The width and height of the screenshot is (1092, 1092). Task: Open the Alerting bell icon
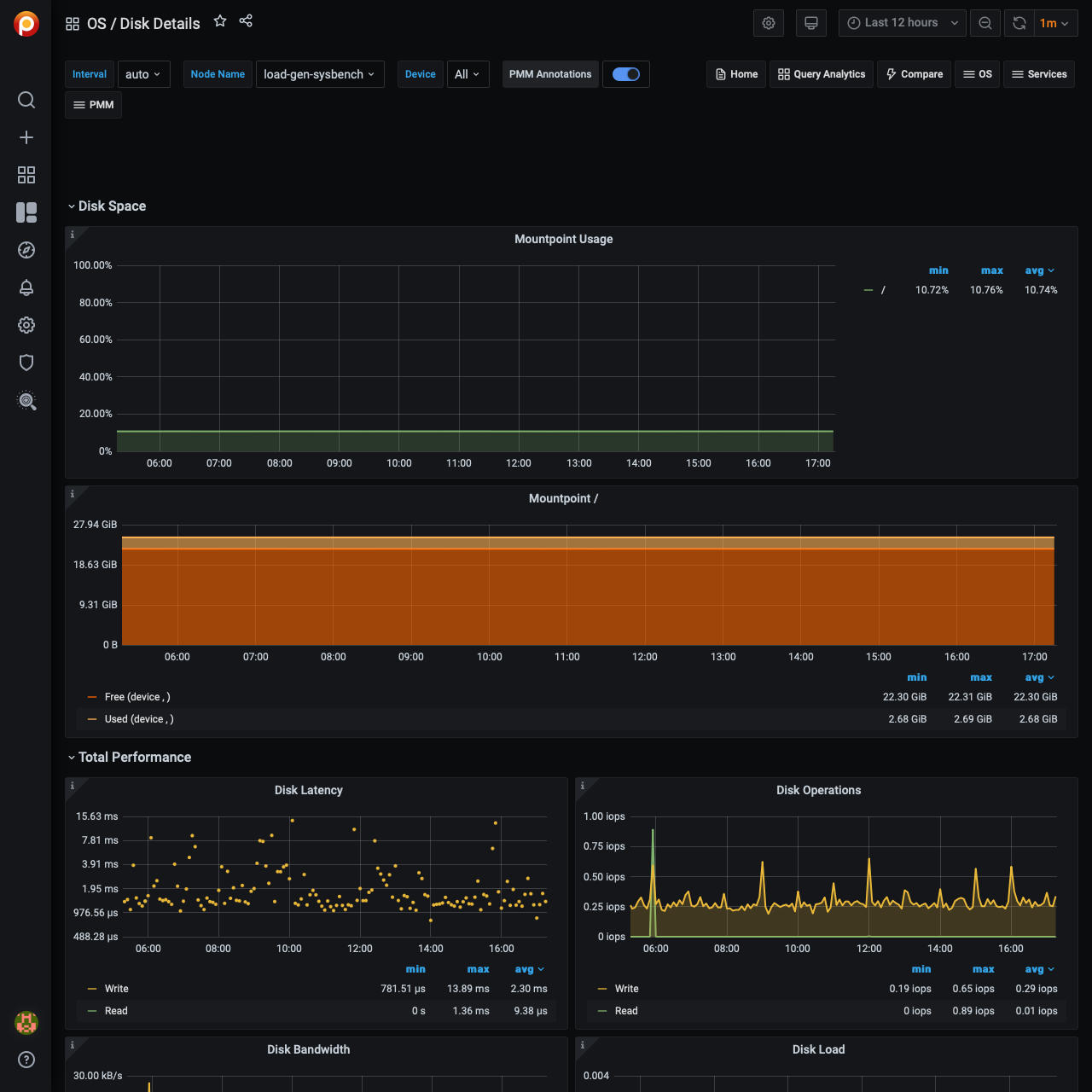click(x=26, y=288)
